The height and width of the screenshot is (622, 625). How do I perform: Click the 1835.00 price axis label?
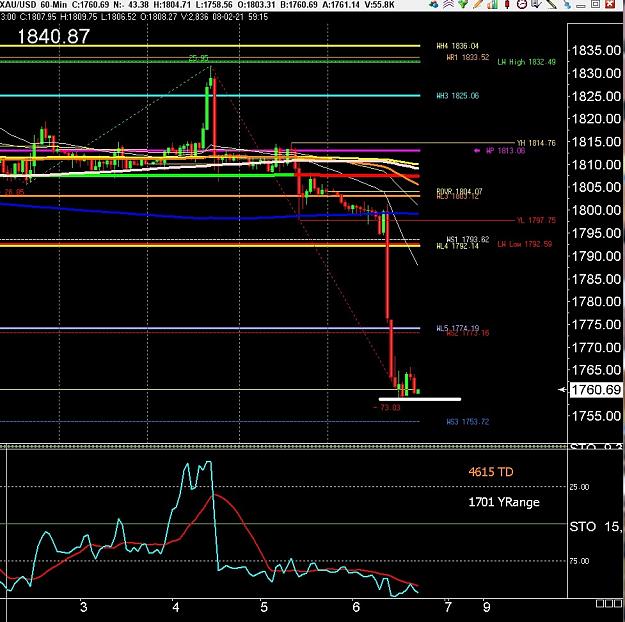coord(596,51)
